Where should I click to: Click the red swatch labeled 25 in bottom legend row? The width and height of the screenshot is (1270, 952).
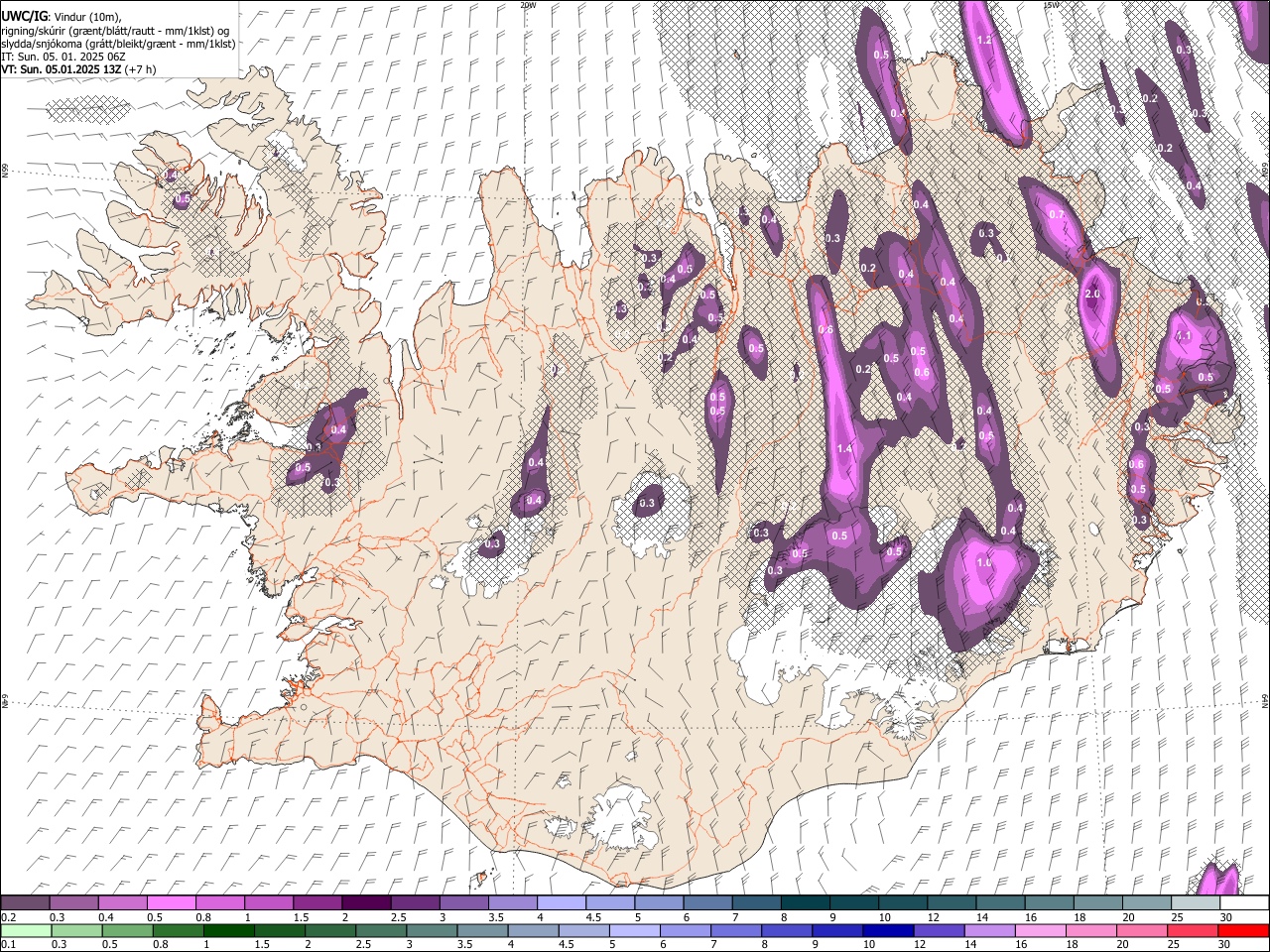coord(1192,930)
